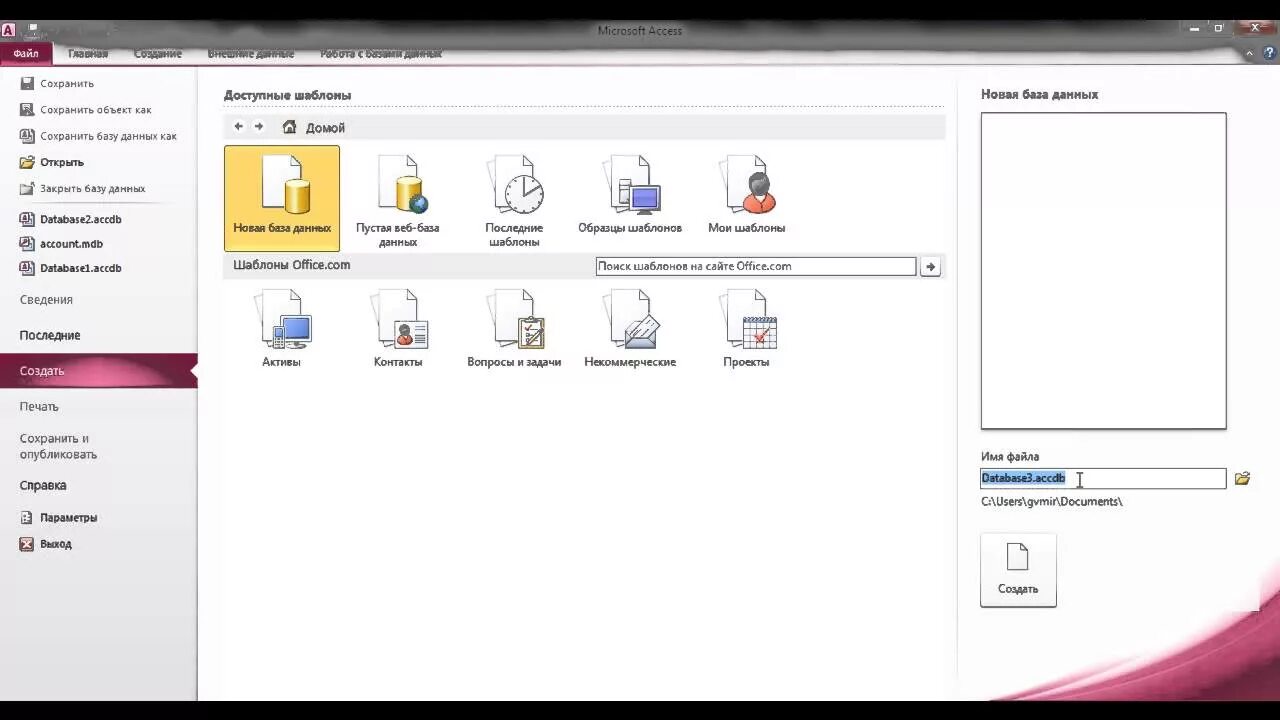
Task: Browse for database location folder icon
Action: pyautogui.click(x=1242, y=479)
